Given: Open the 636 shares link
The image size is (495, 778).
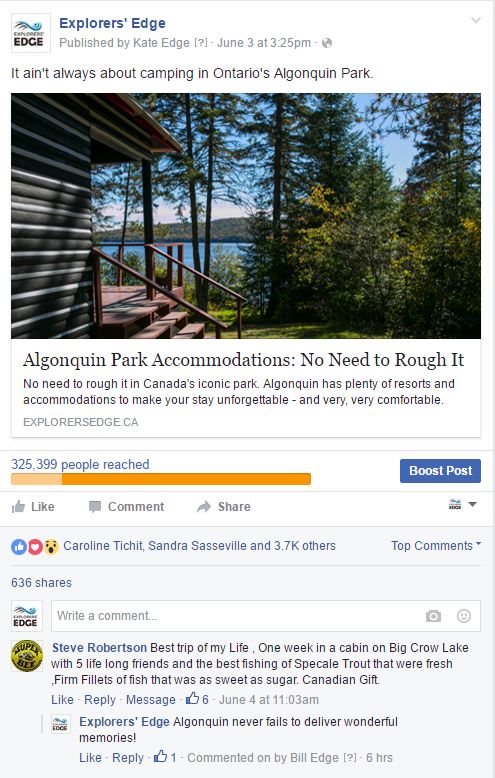Looking at the screenshot, I should [x=41, y=583].
